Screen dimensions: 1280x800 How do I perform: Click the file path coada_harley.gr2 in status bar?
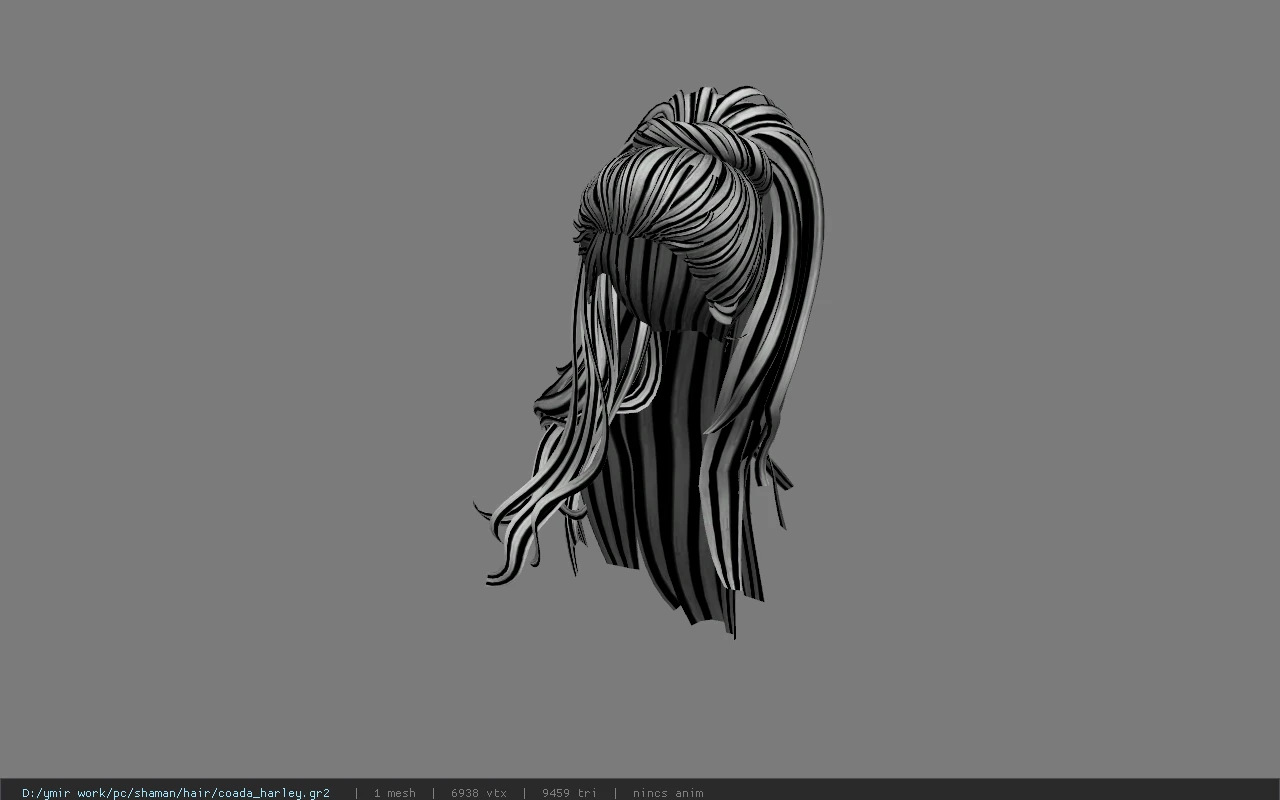(176, 793)
